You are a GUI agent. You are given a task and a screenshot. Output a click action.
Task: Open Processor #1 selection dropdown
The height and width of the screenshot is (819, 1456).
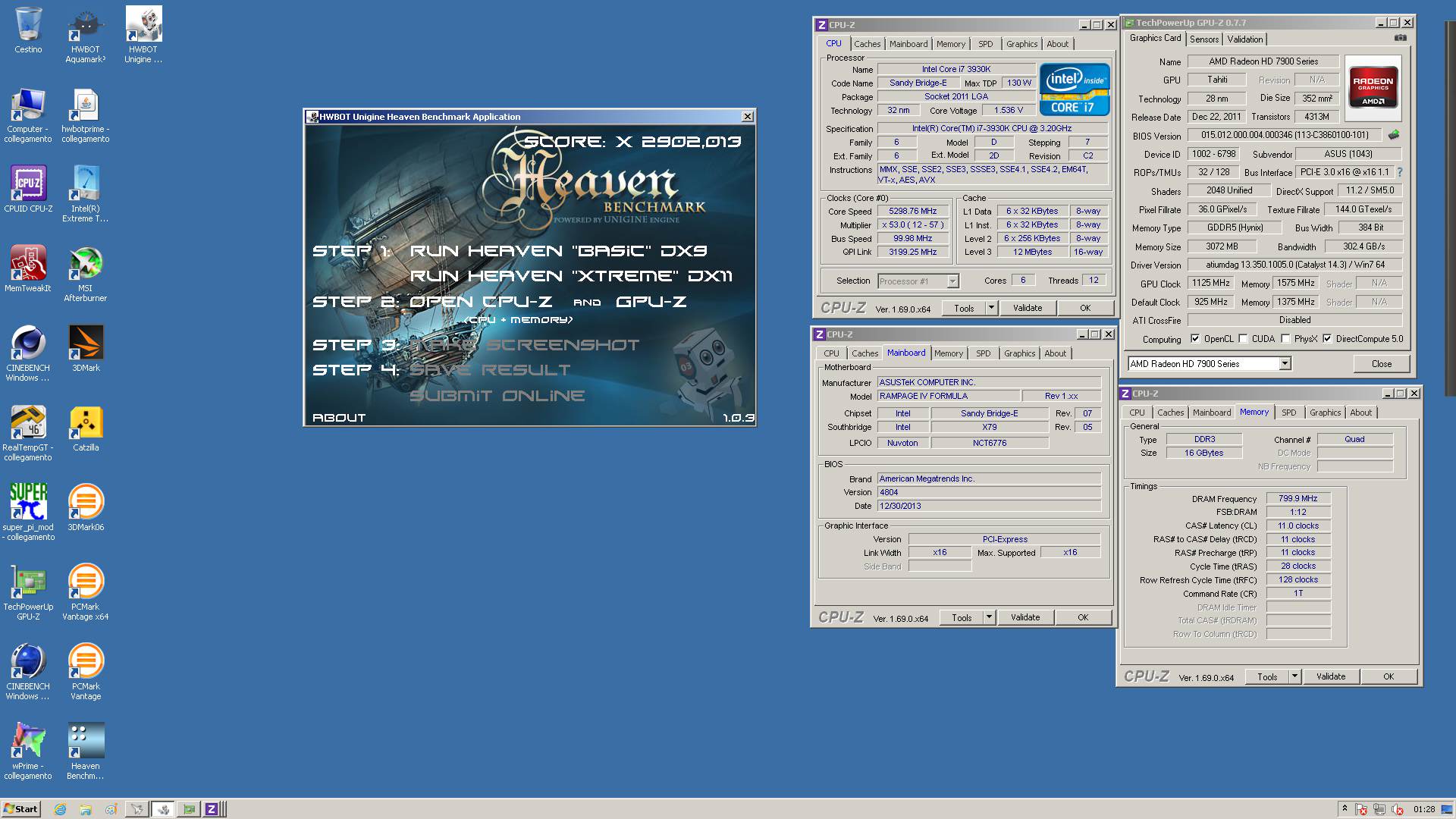click(x=918, y=281)
